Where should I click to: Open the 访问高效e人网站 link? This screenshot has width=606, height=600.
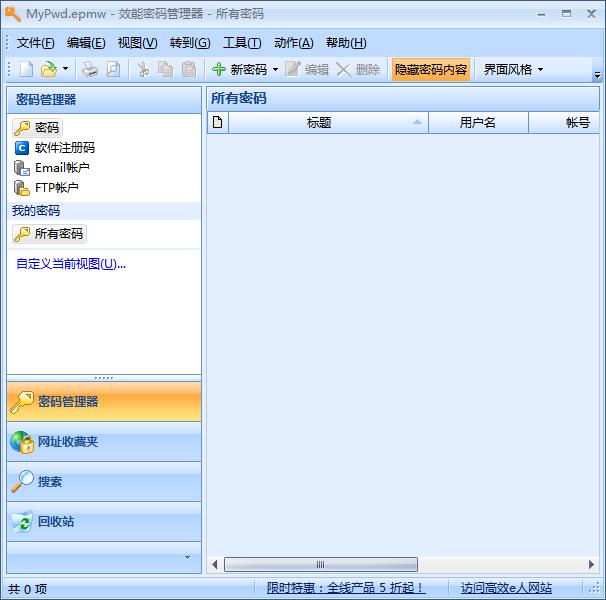pyautogui.click(x=506, y=588)
